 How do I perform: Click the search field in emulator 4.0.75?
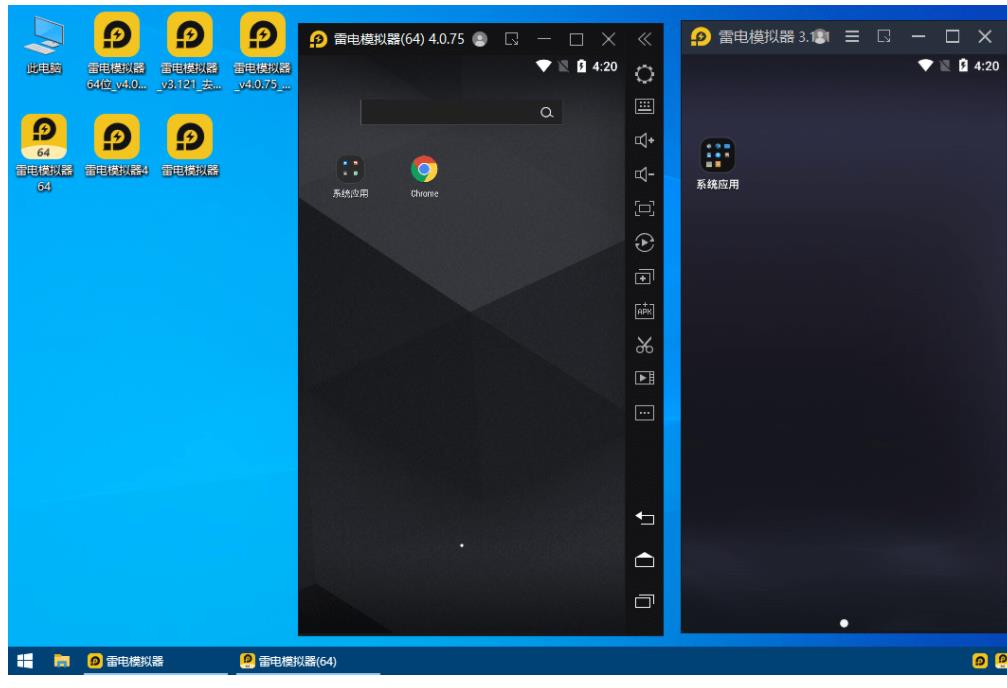tap(461, 112)
